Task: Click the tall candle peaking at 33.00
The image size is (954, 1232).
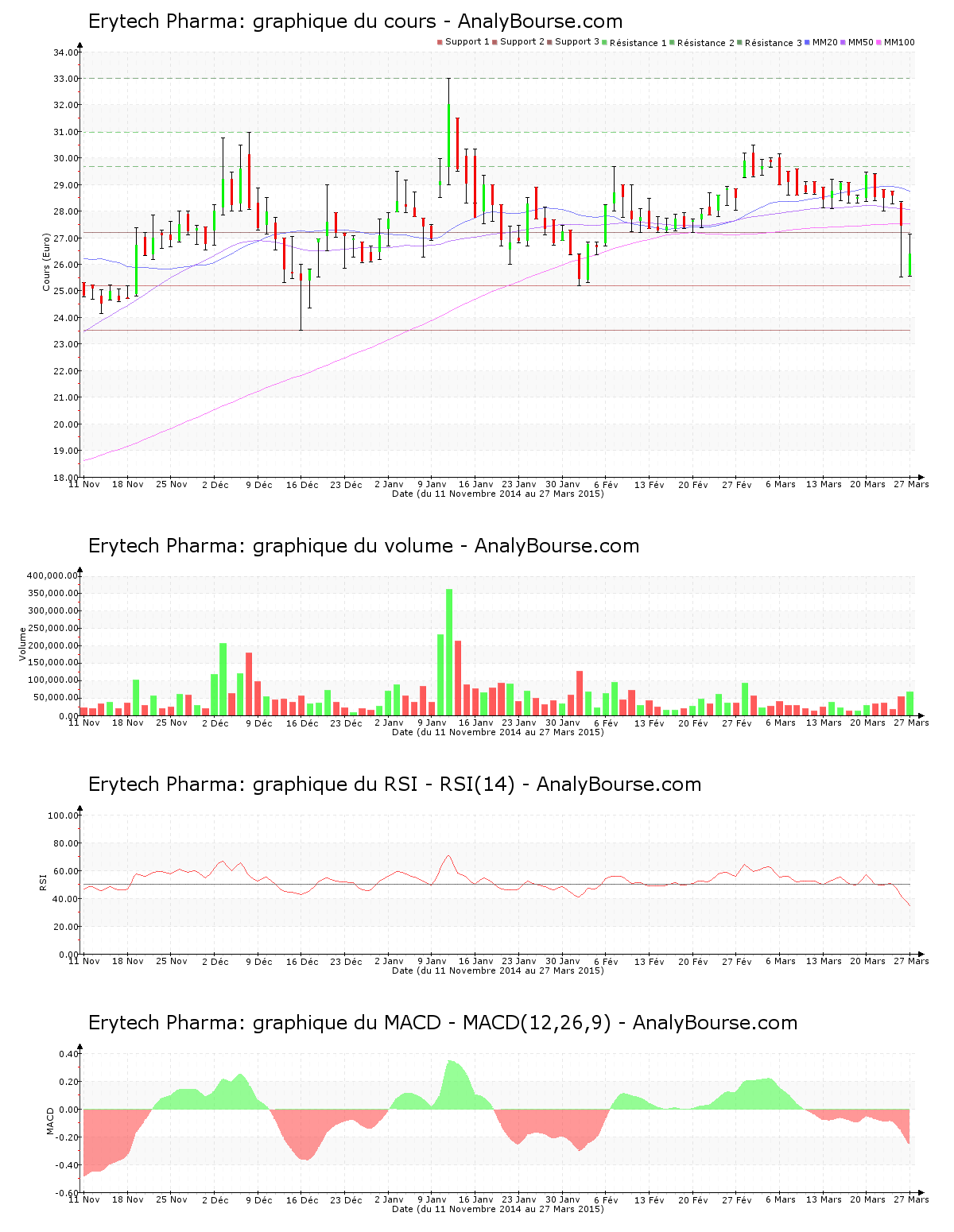Action: click(449, 131)
